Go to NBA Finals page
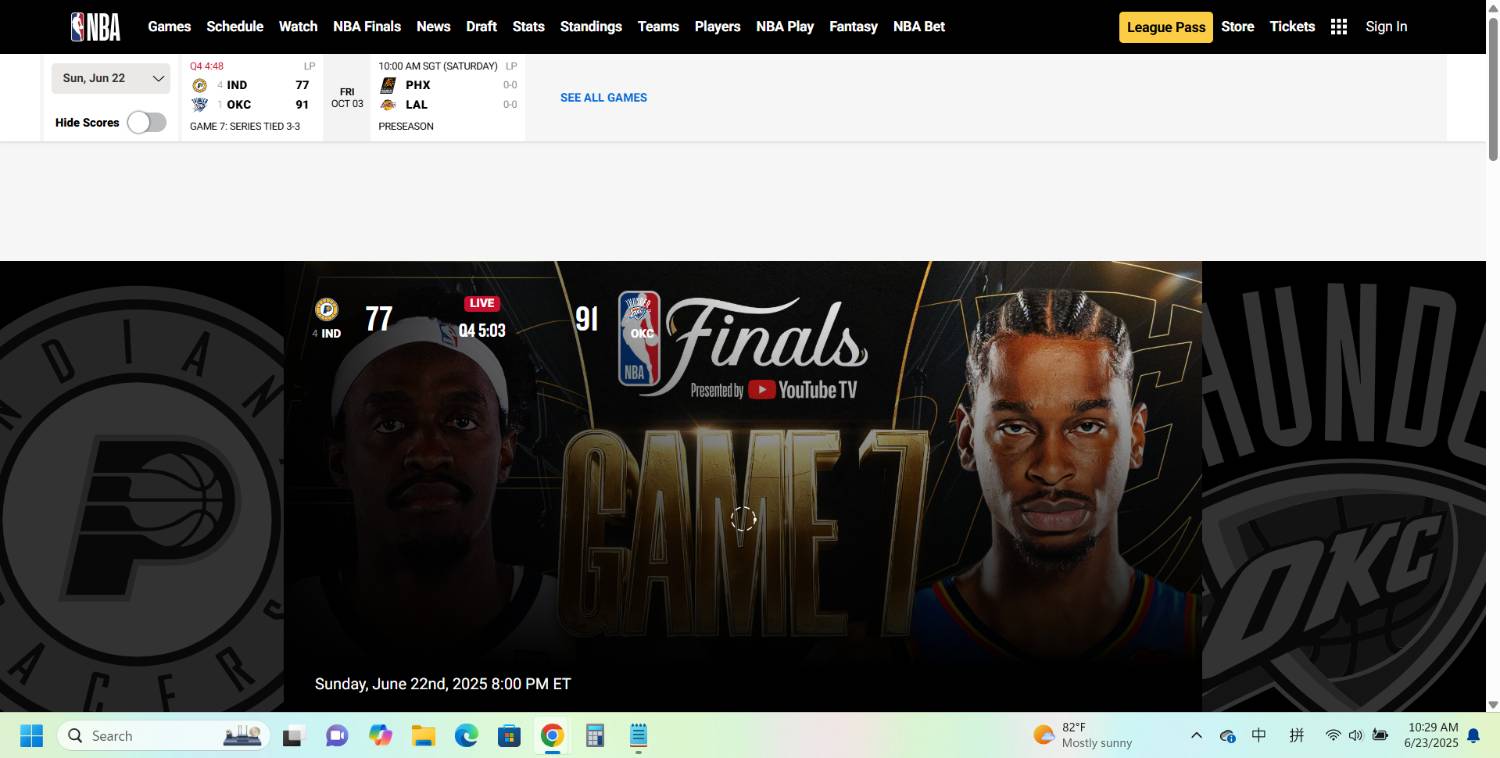 click(x=367, y=27)
